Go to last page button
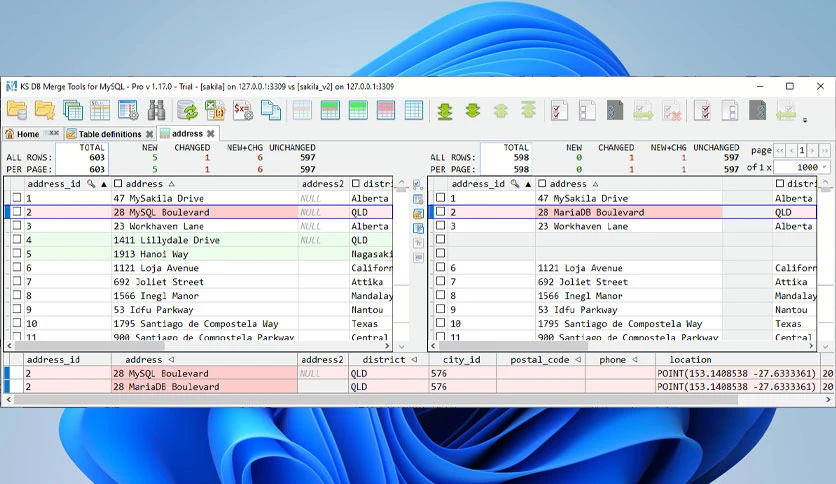This screenshot has height=484, width=836. (x=824, y=151)
